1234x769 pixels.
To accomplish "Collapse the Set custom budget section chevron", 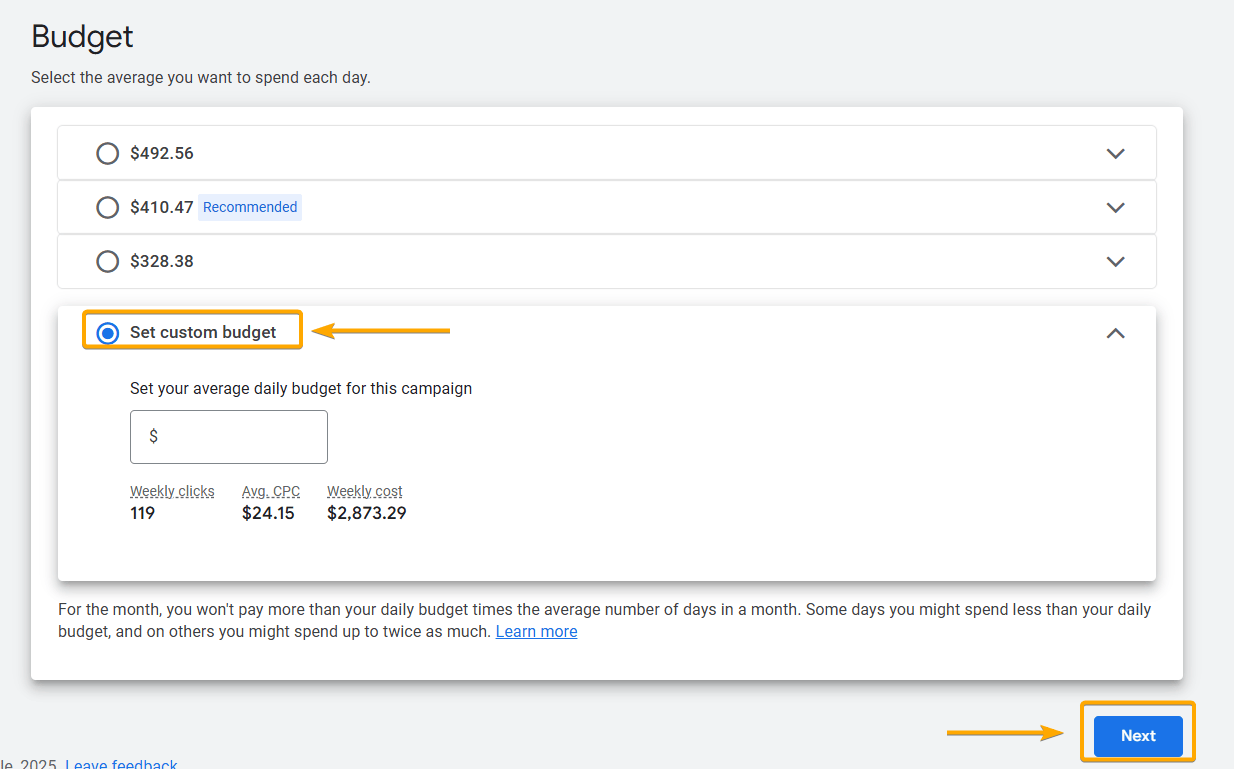I will point(1115,333).
